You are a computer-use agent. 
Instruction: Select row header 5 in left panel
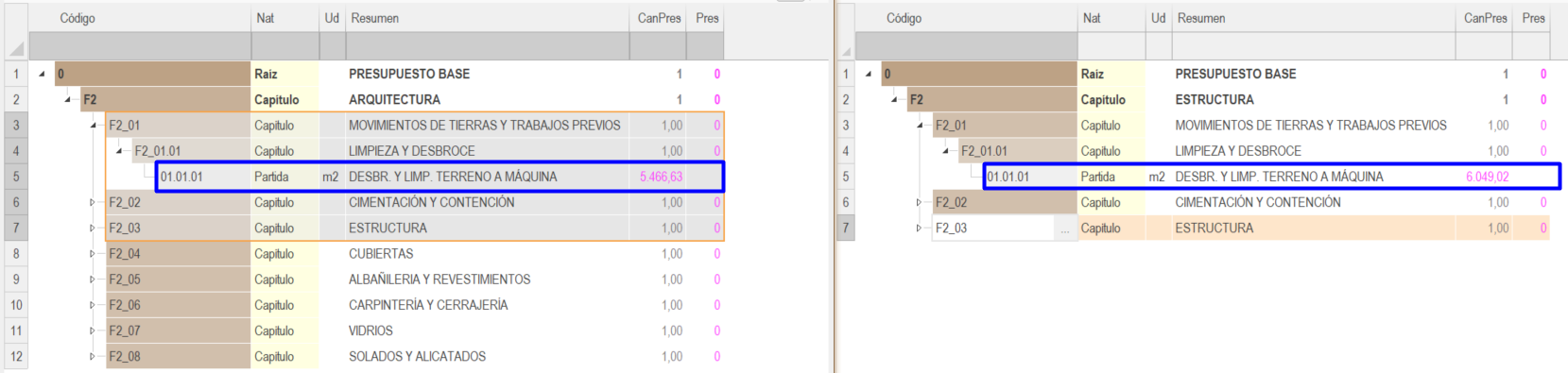point(16,177)
